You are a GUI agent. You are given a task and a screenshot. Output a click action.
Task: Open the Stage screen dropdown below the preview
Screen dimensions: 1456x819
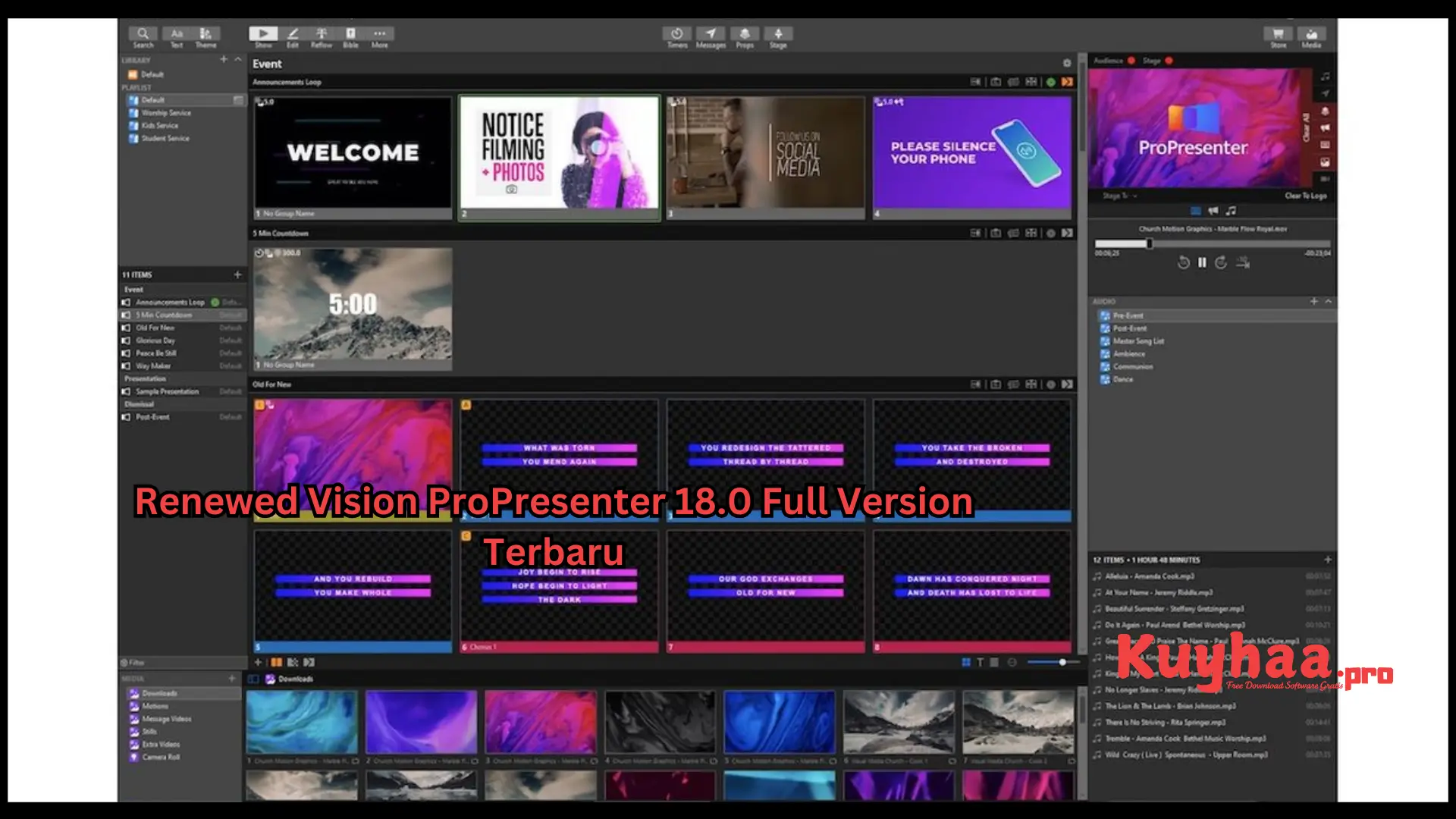1120,196
